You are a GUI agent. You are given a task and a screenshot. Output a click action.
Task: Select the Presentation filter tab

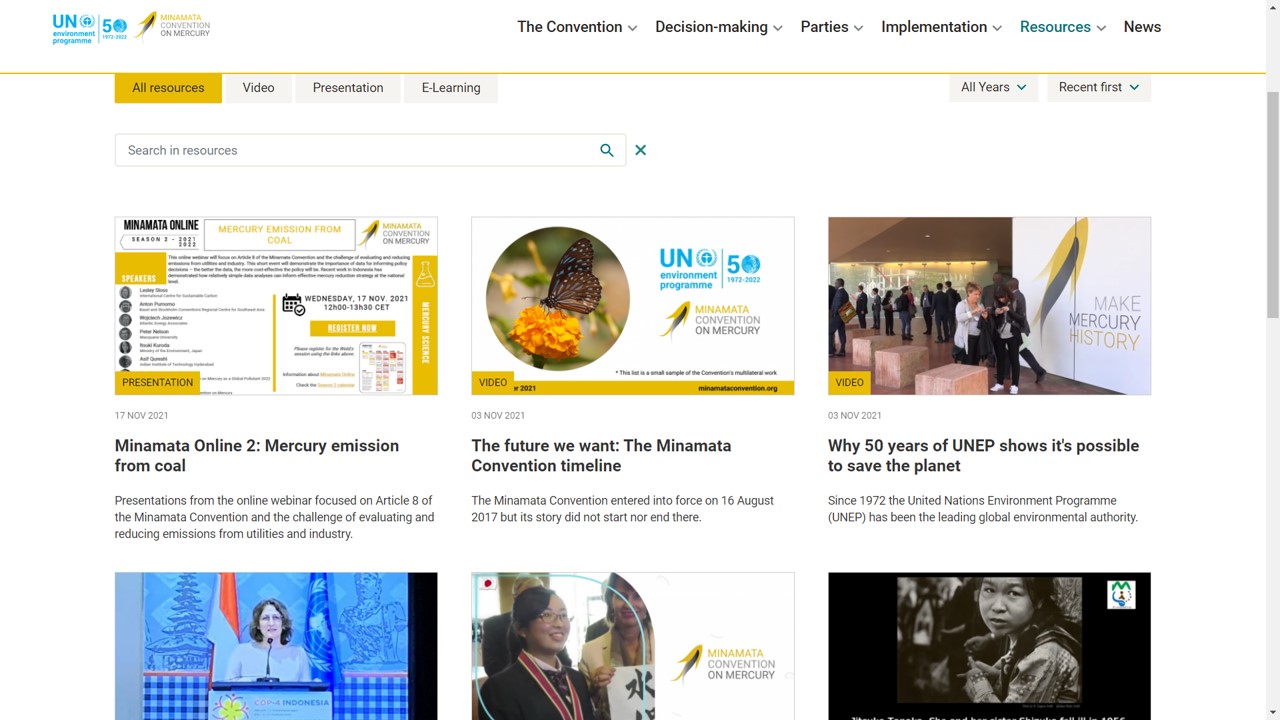[348, 88]
